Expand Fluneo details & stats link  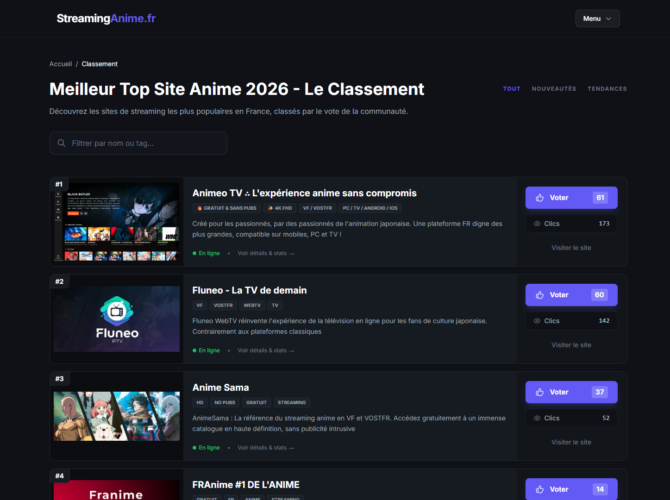tap(266, 350)
